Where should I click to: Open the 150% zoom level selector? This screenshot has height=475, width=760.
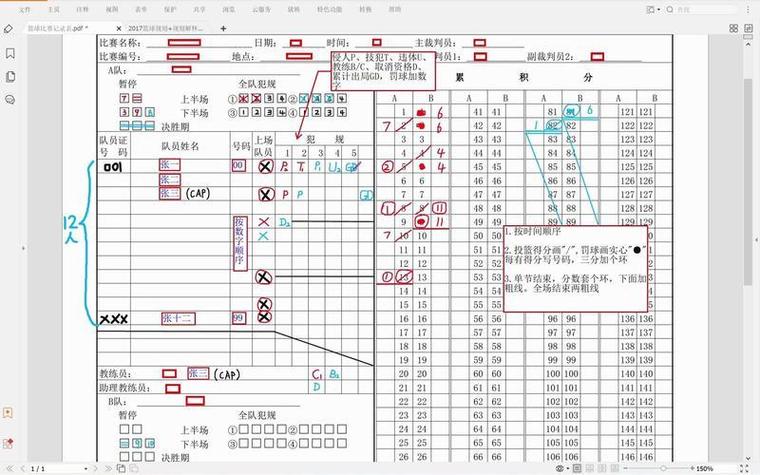[x=705, y=469]
